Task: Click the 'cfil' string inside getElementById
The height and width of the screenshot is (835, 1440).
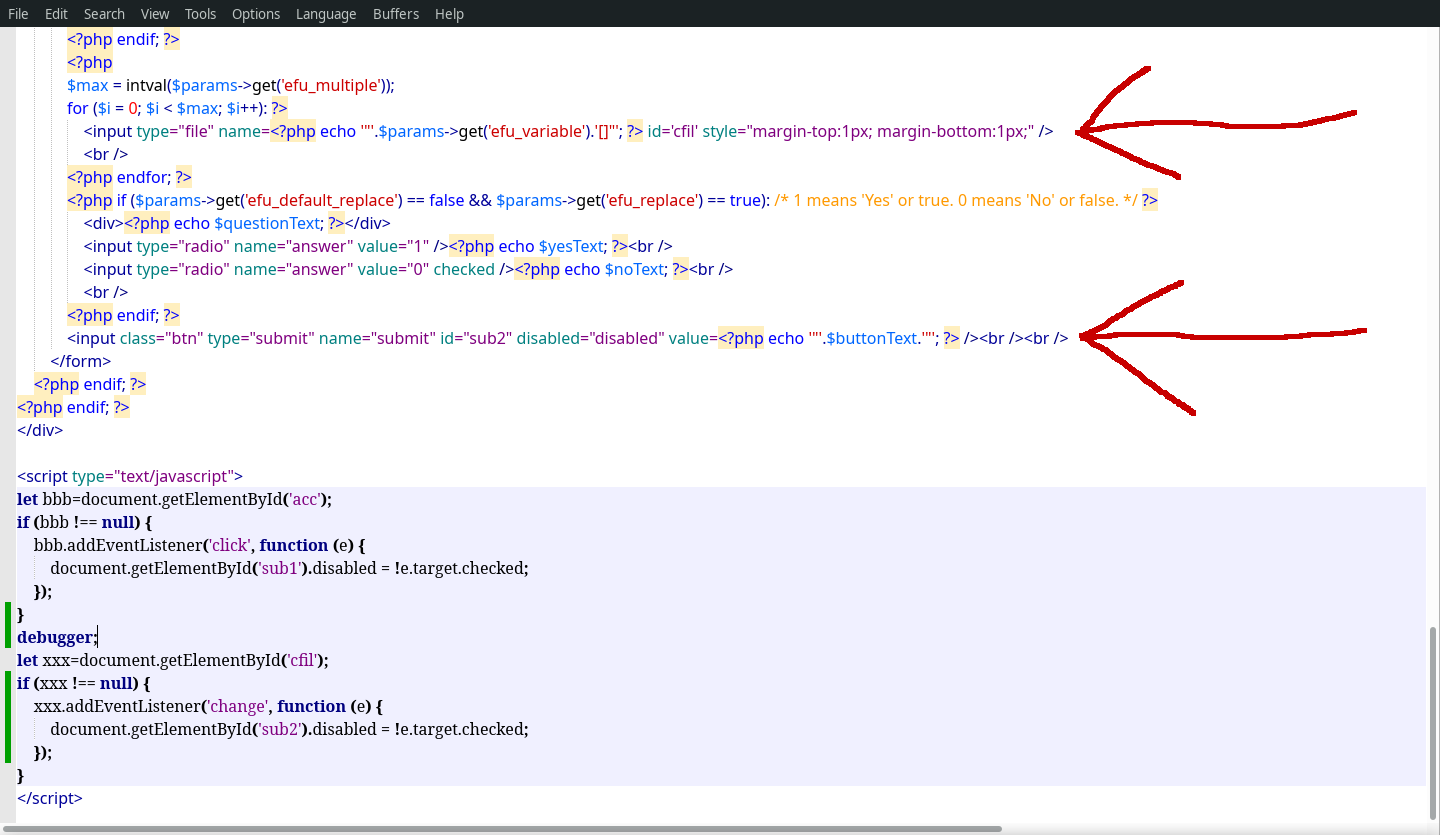Action: (x=300, y=660)
